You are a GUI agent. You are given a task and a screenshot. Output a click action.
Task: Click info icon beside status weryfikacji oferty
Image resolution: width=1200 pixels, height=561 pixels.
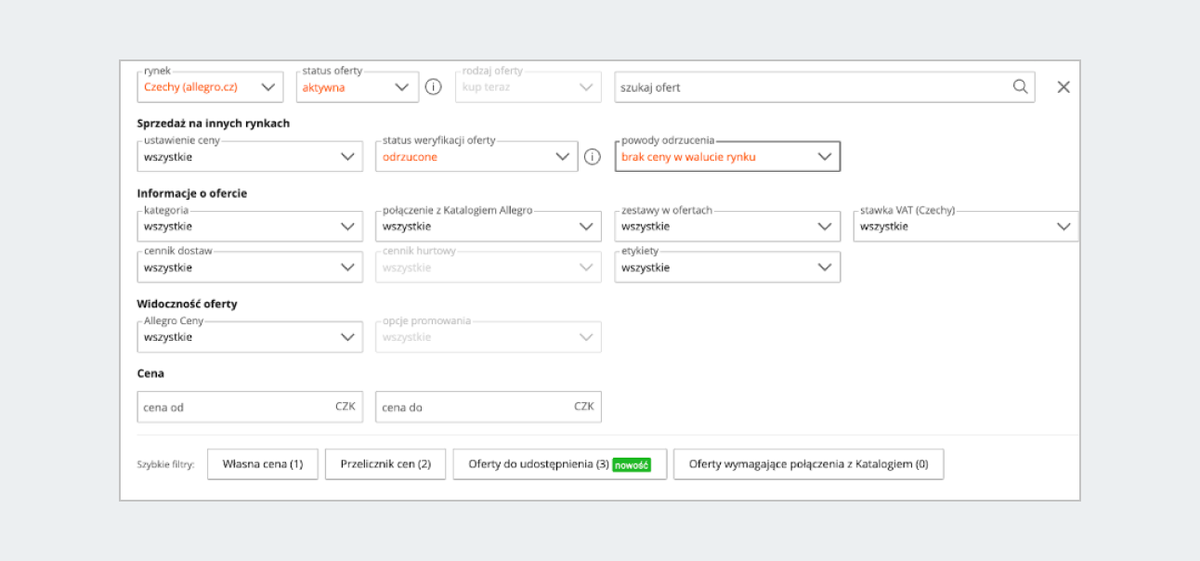click(x=592, y=157)
